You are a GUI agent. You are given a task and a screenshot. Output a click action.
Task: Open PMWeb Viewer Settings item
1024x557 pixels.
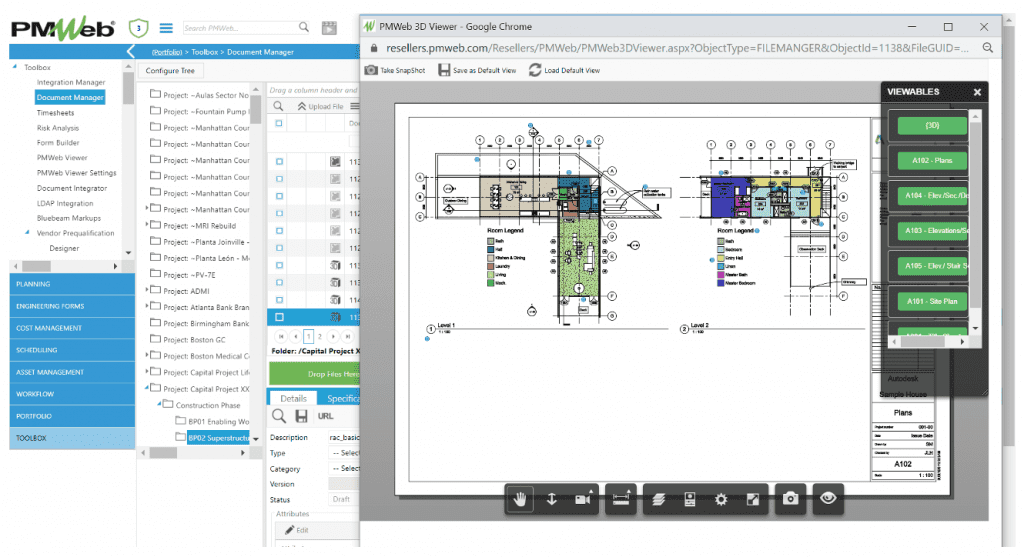click(76, 173)
